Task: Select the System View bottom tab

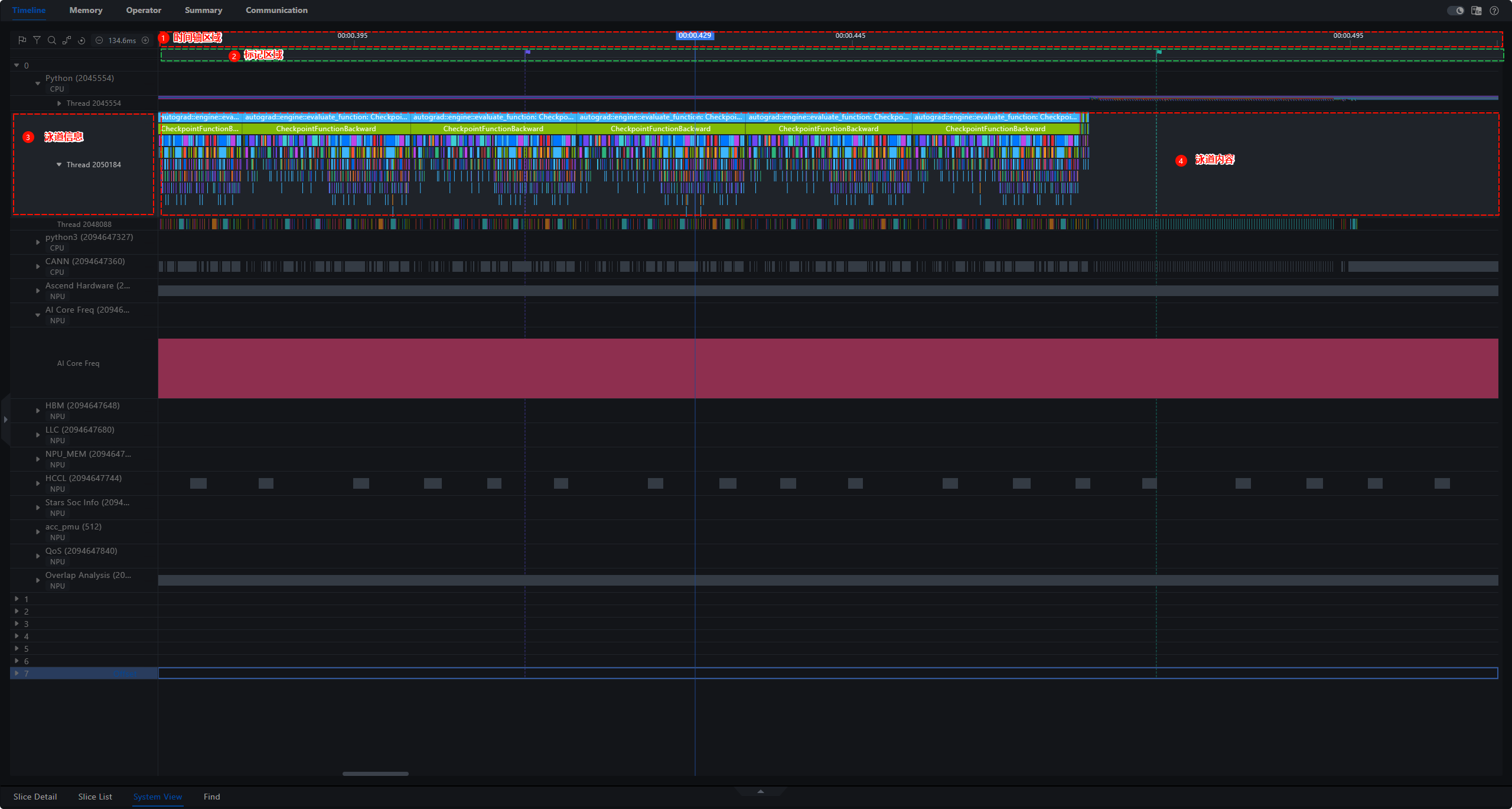Action: tap(158, 797)
